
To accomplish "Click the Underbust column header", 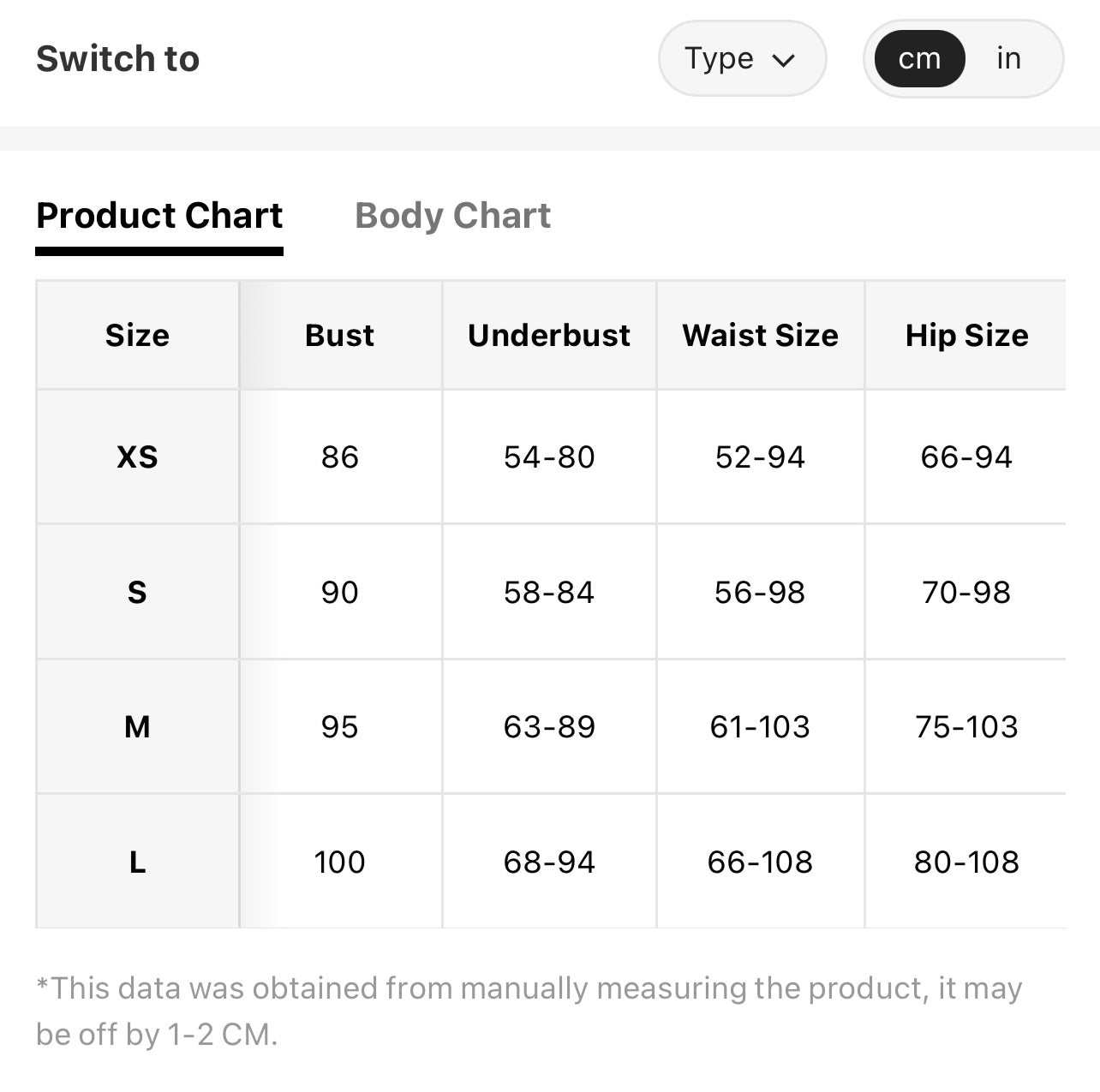I will tap(549, 335).
